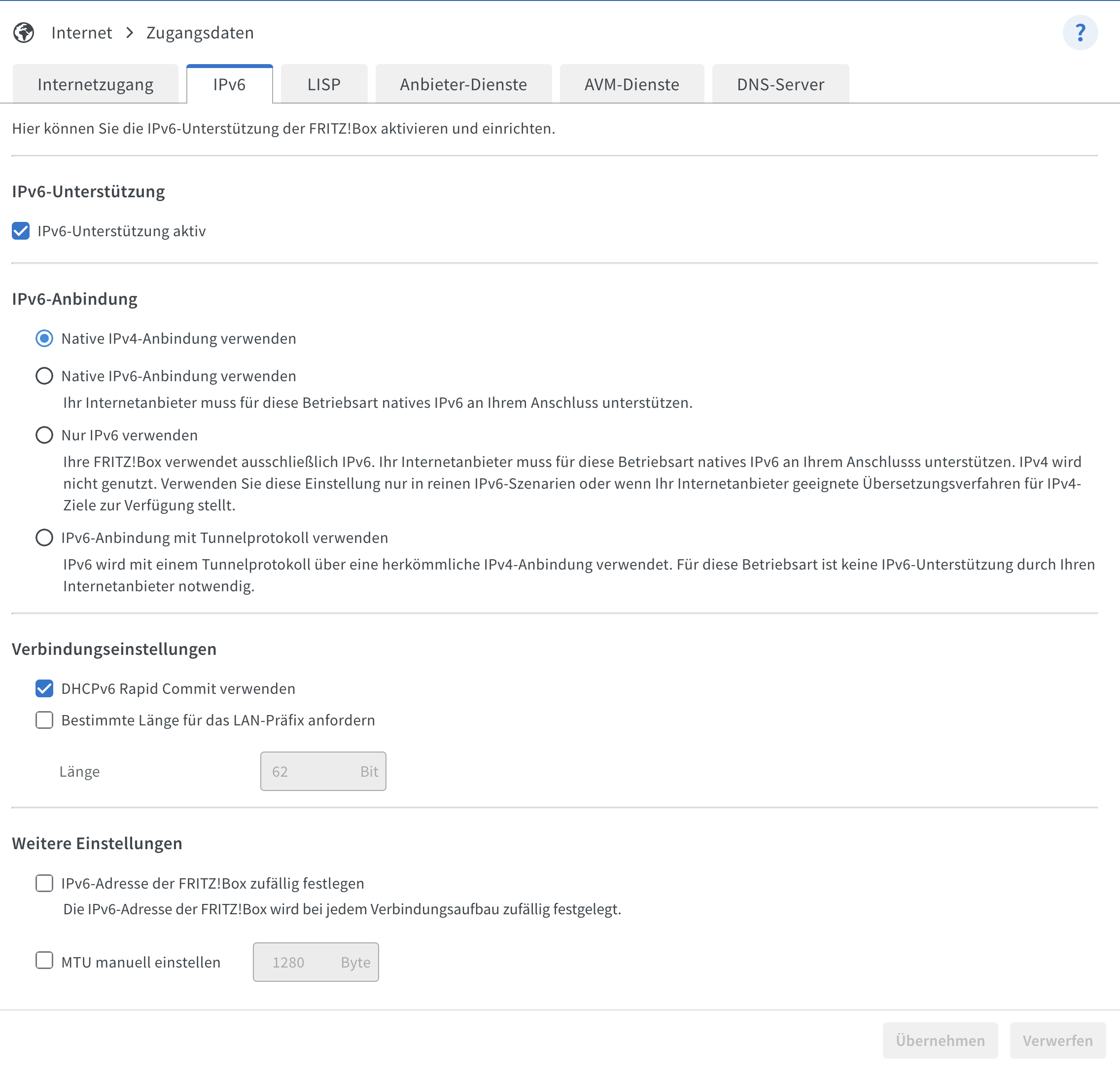
Task: Disable IPv6-Unterstützung aktiv checkbox
Action: point(21,231)
